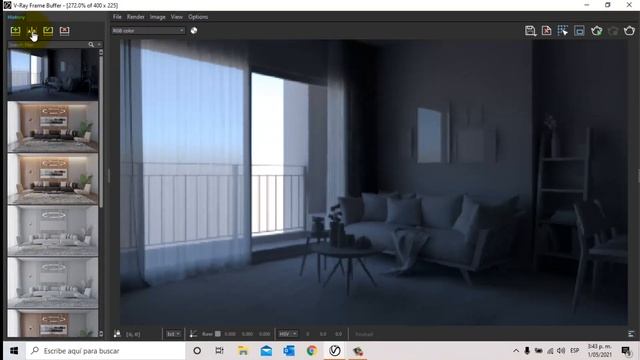Click the history list vertical scrollbar
This screenshot has width=640, height=360.
(101, 131)
